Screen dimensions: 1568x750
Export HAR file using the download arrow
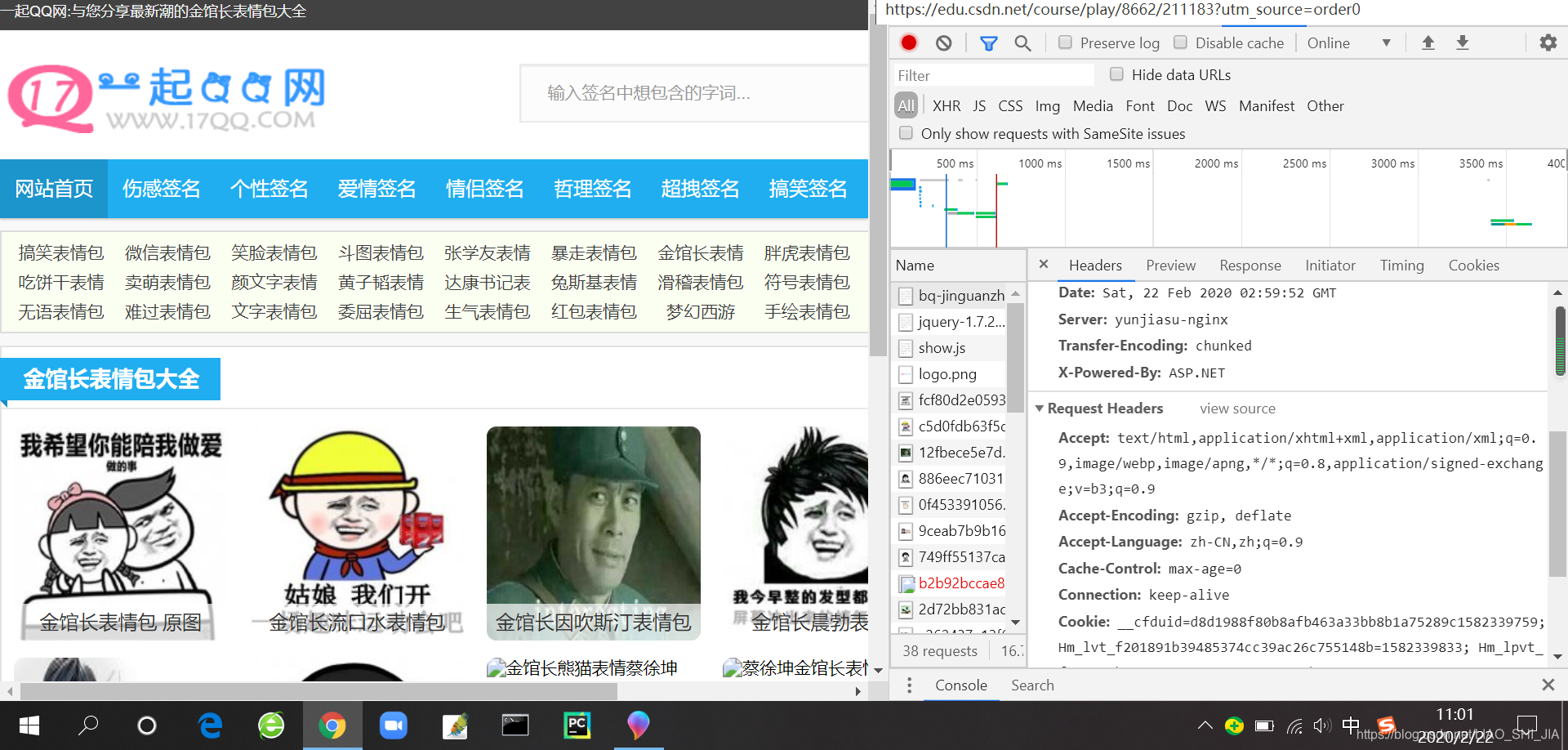(1462, 42)
